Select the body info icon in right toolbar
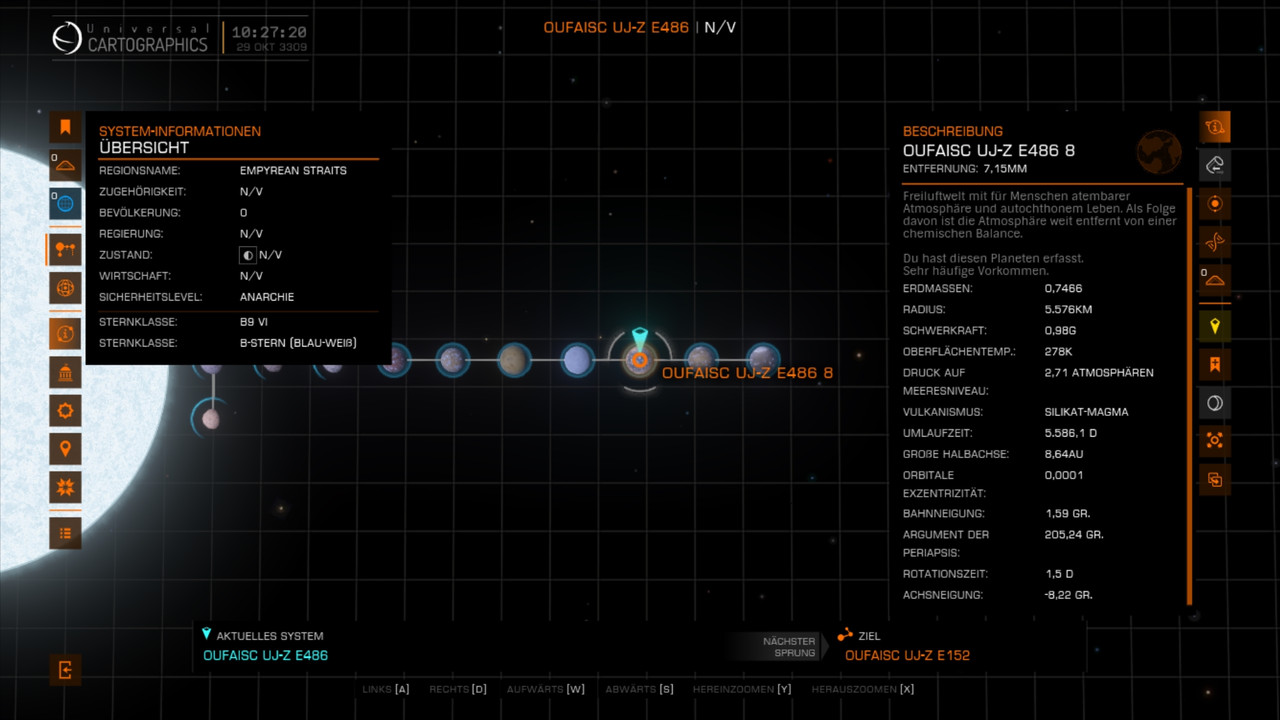The image size is (1280, 720). (1215, 127)
